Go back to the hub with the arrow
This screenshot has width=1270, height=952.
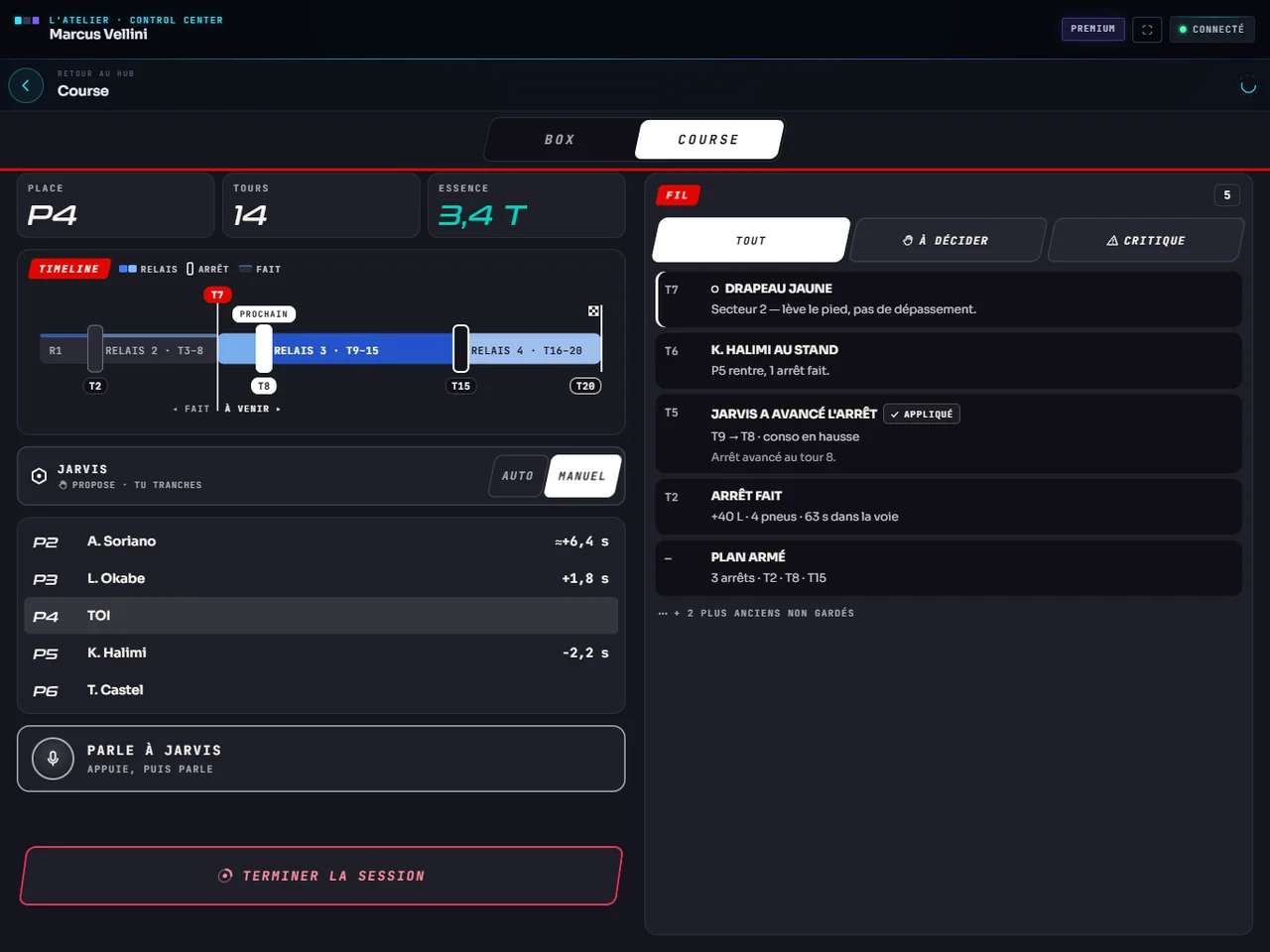pos(26,86)
